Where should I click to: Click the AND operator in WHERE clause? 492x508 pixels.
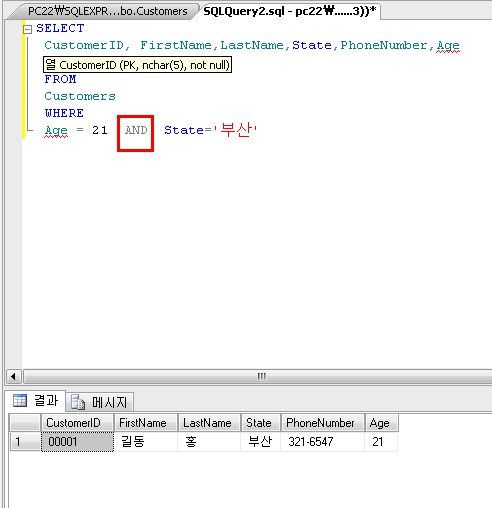coord(136,130)
